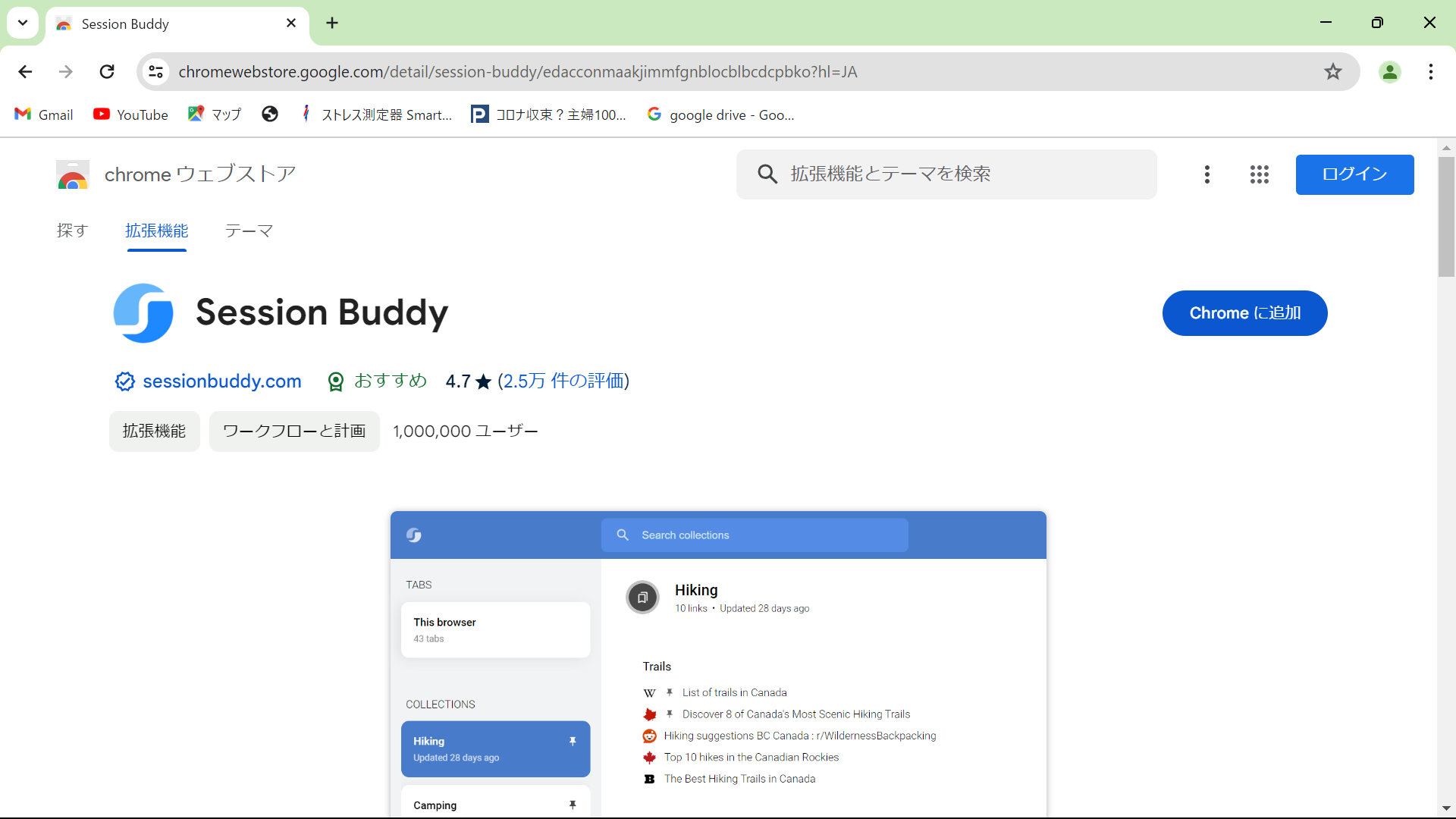Click the search magnifier in the store search bar

click(x=767, y=174)
